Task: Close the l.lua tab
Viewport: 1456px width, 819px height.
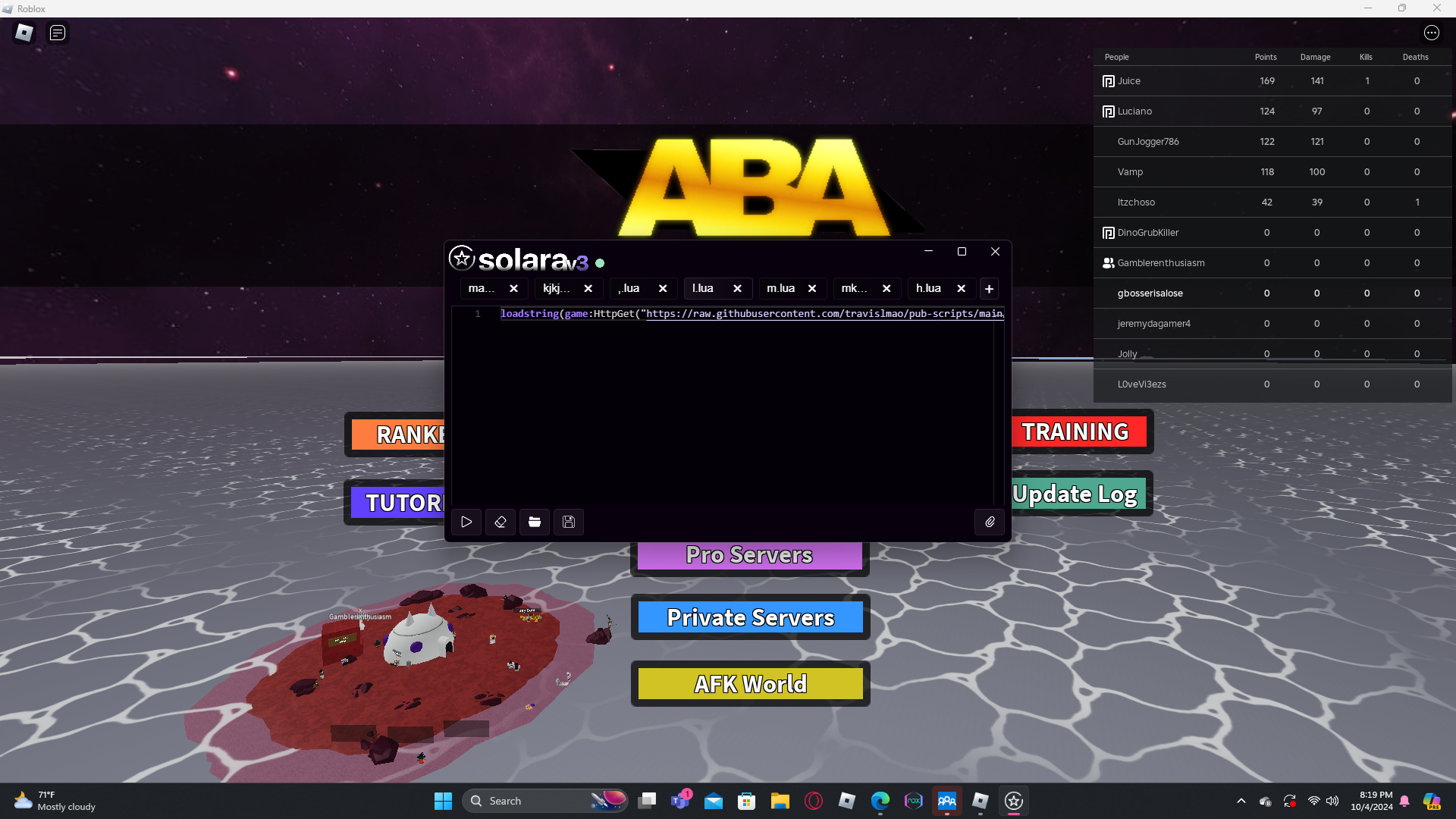Action: click(x=737, y=289)
